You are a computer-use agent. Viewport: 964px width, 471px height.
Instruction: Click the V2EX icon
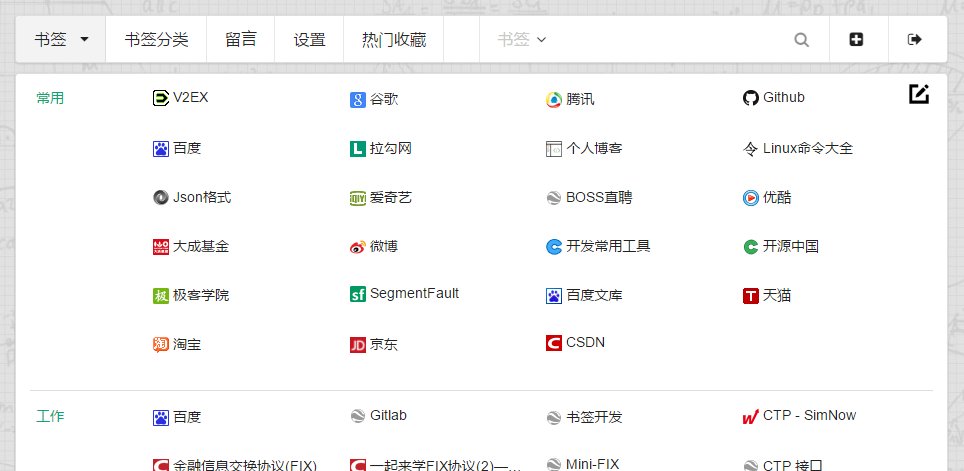click(x=161, y=98)
